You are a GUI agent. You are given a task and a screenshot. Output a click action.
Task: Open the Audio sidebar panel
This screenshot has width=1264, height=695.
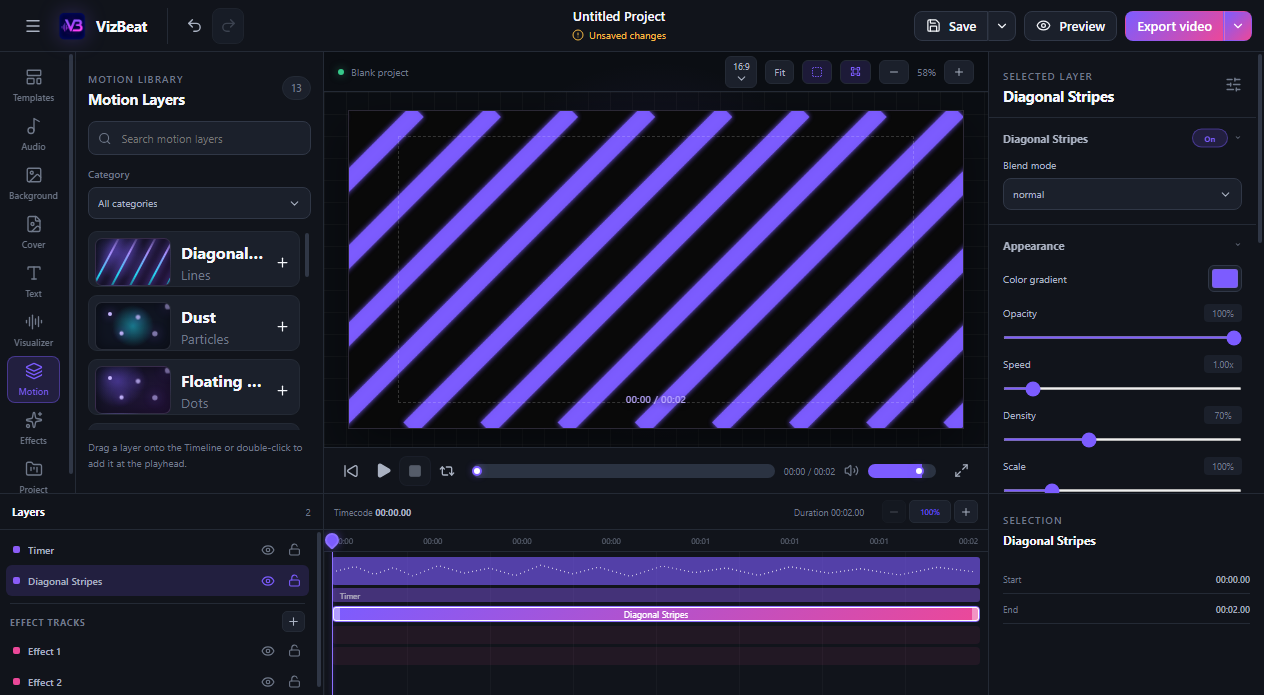[33, 134]
